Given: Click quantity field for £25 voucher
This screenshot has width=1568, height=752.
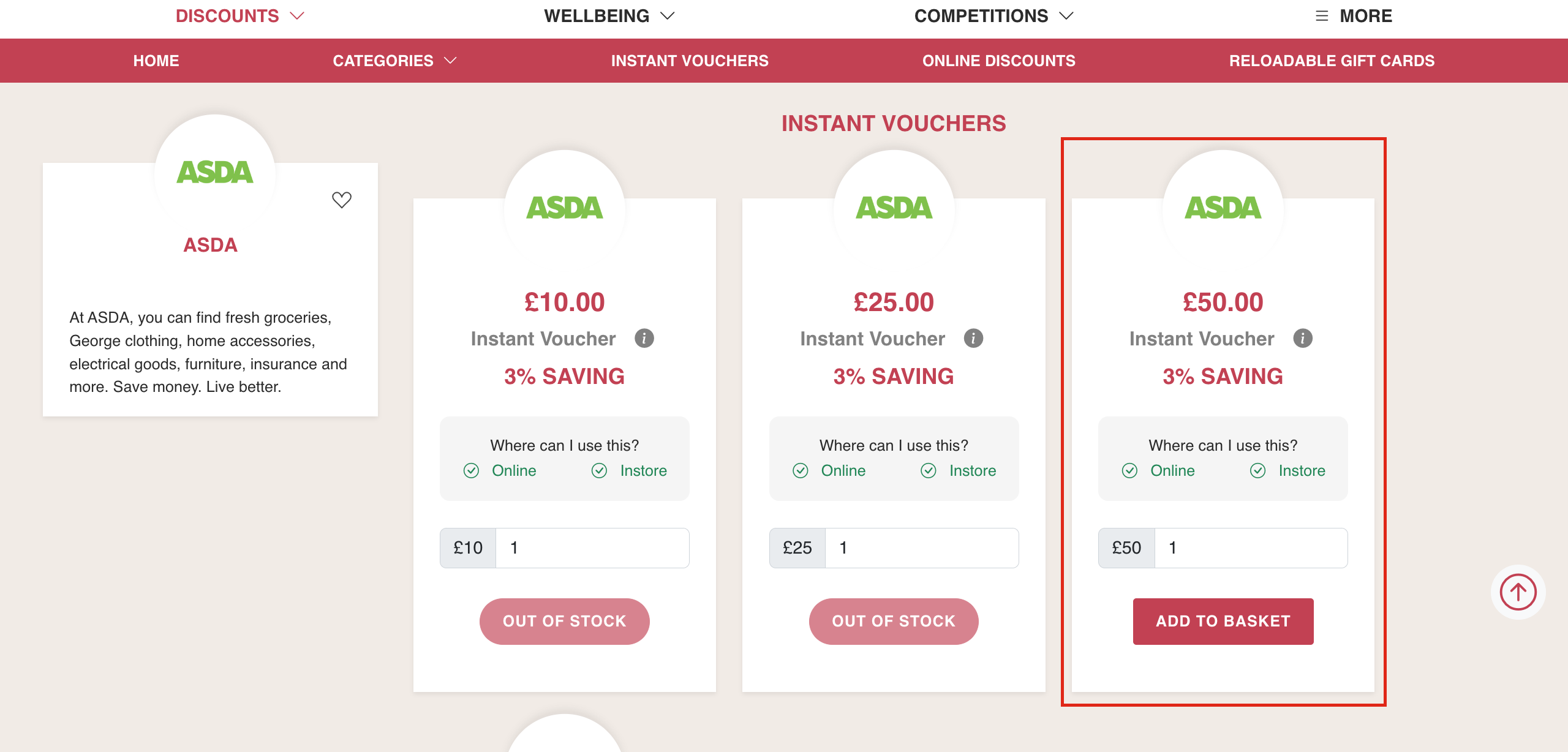Looking at the screenshot, I should click(922, 547).
